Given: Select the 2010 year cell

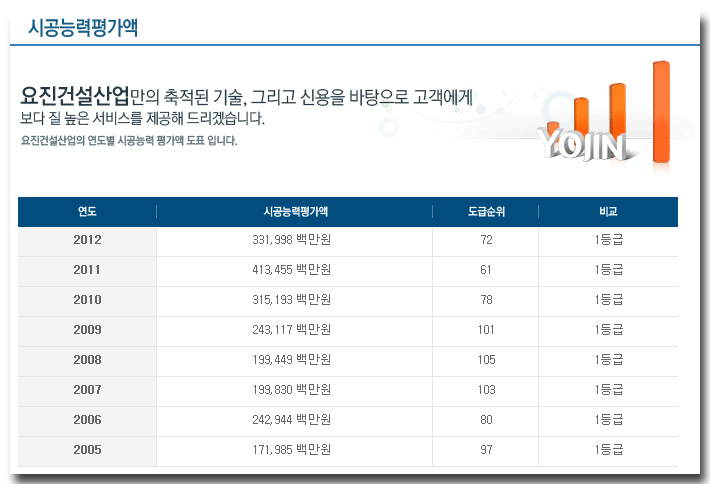Looking at the screenshot, I should coord(87,300).
